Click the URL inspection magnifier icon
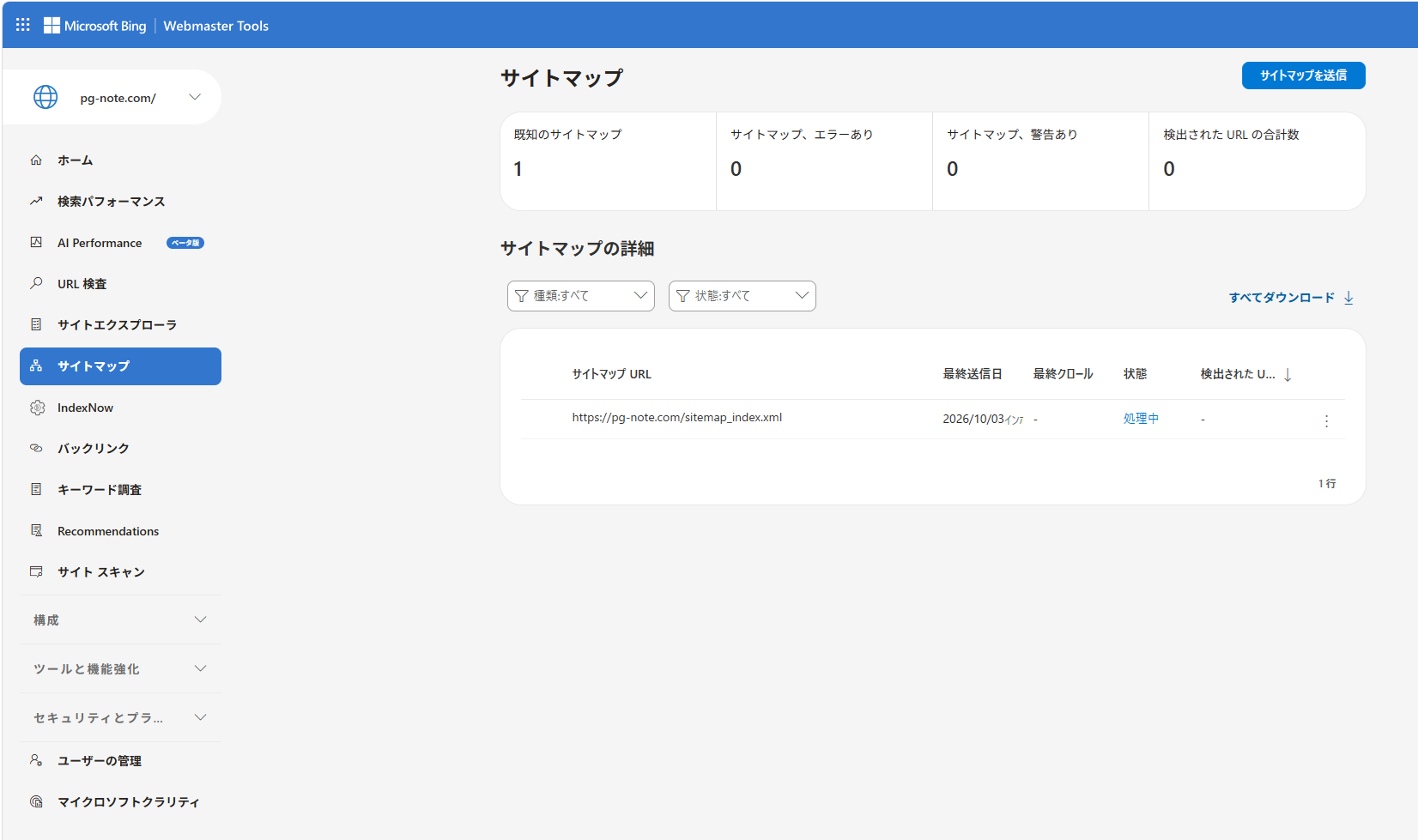Image resolution: width=1418 pixels, height=840 pixels. click(x=36, y=283)
